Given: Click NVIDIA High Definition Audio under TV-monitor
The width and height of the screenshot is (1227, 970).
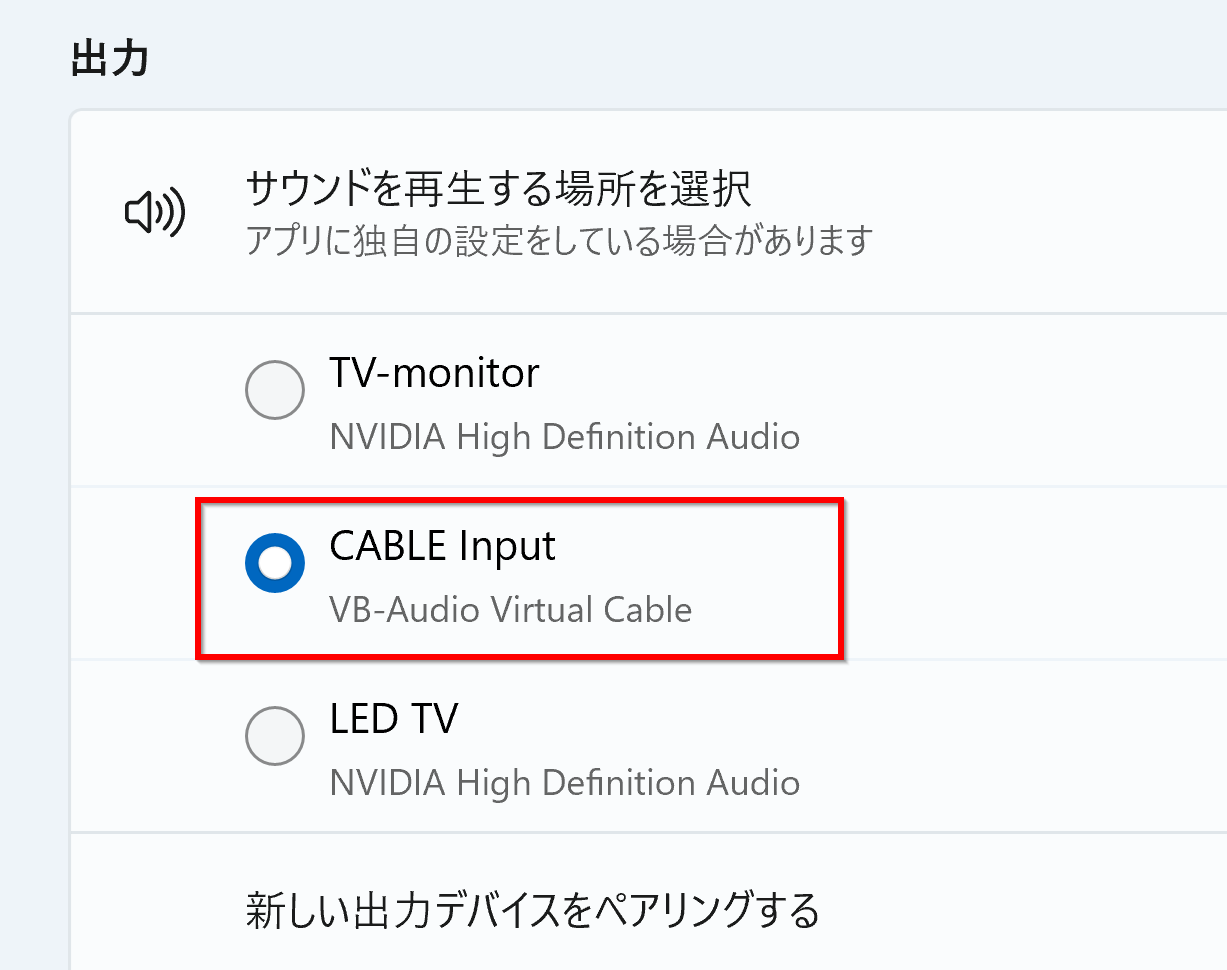Looking at the screenshot, I should point(564,437).
